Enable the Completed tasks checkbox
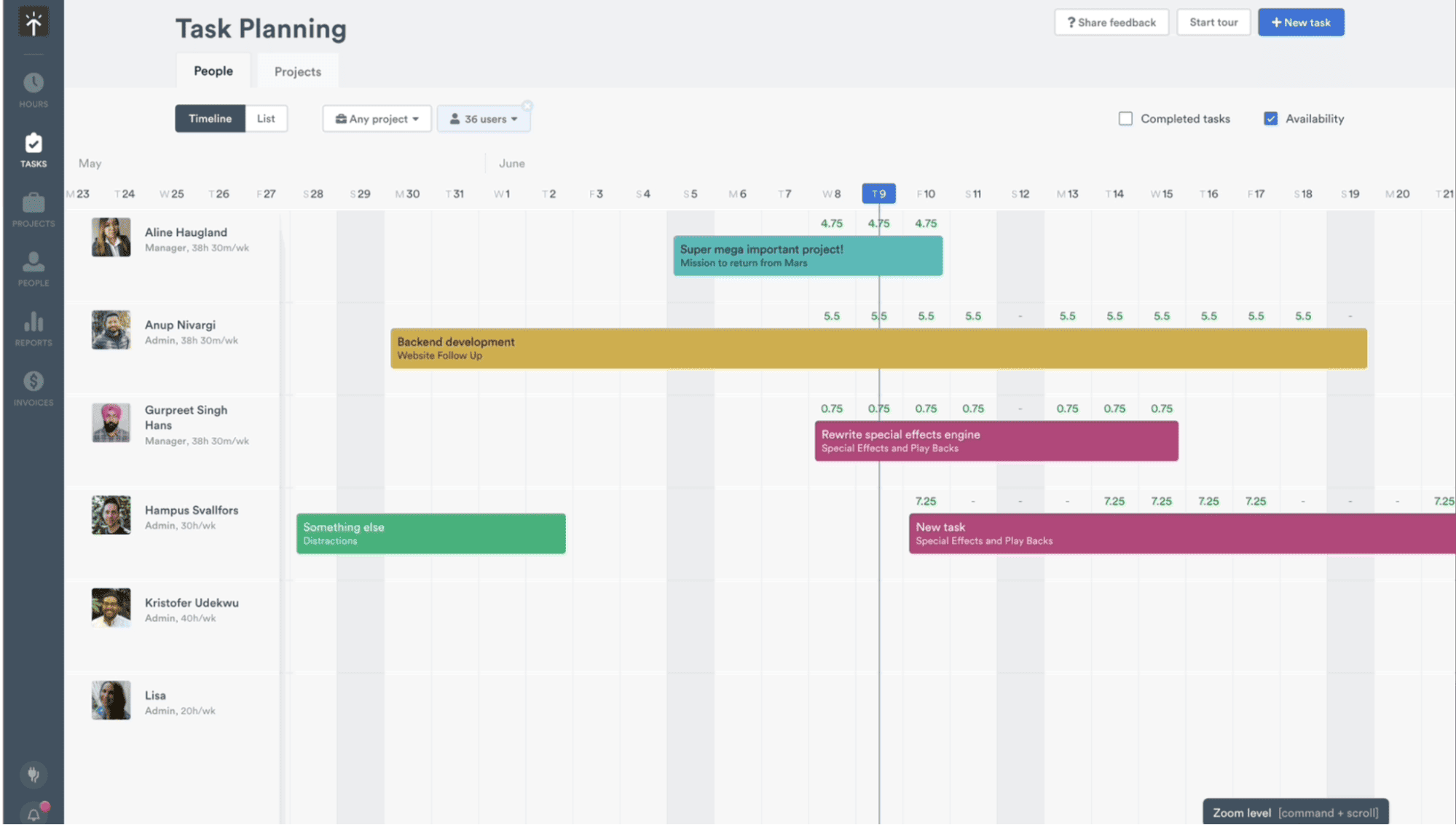Viewport: 1456px width, 825px height. 1125,118
